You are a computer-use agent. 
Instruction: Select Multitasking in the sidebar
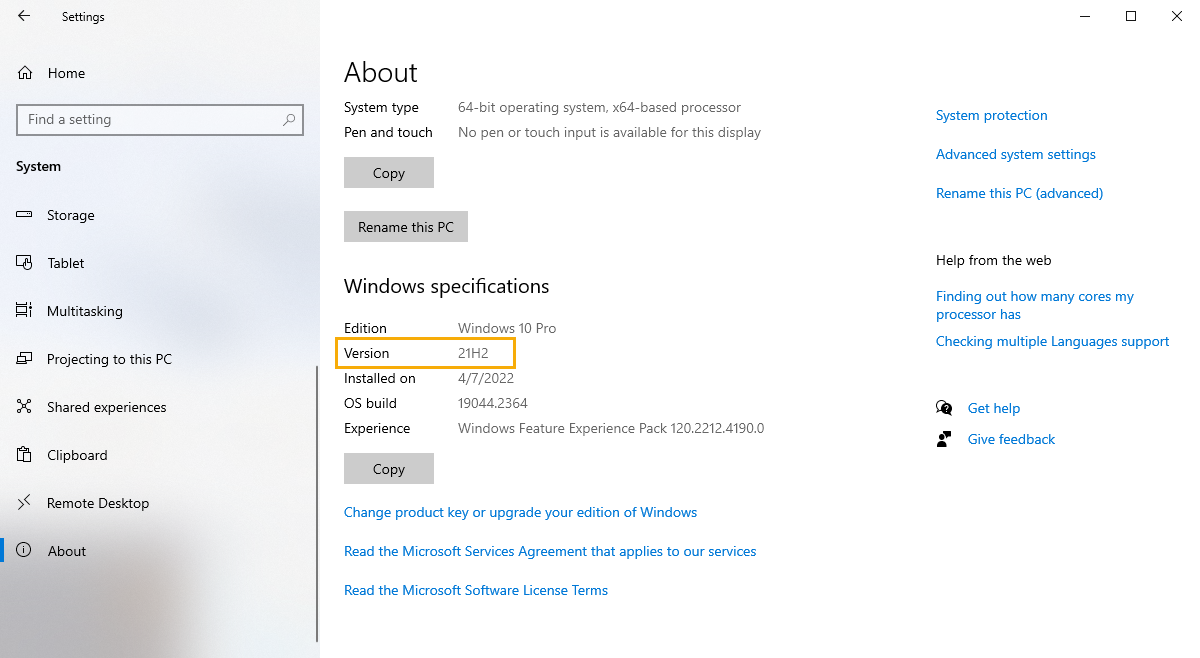[x=160, y=311]
